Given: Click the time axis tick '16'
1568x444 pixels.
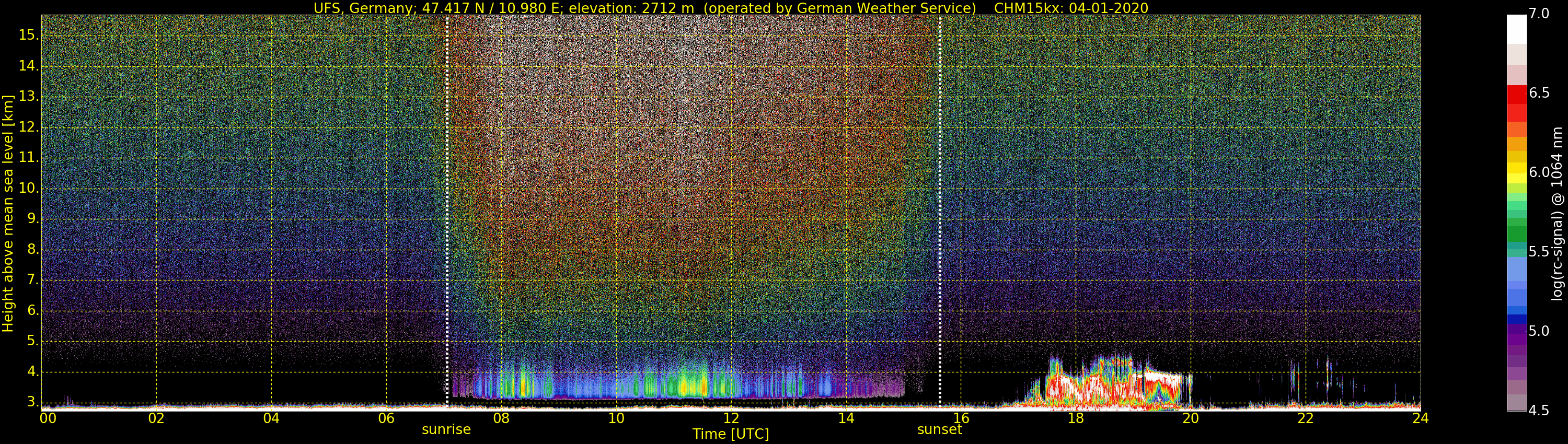Looking at the screenshot, I should (961, 418).
